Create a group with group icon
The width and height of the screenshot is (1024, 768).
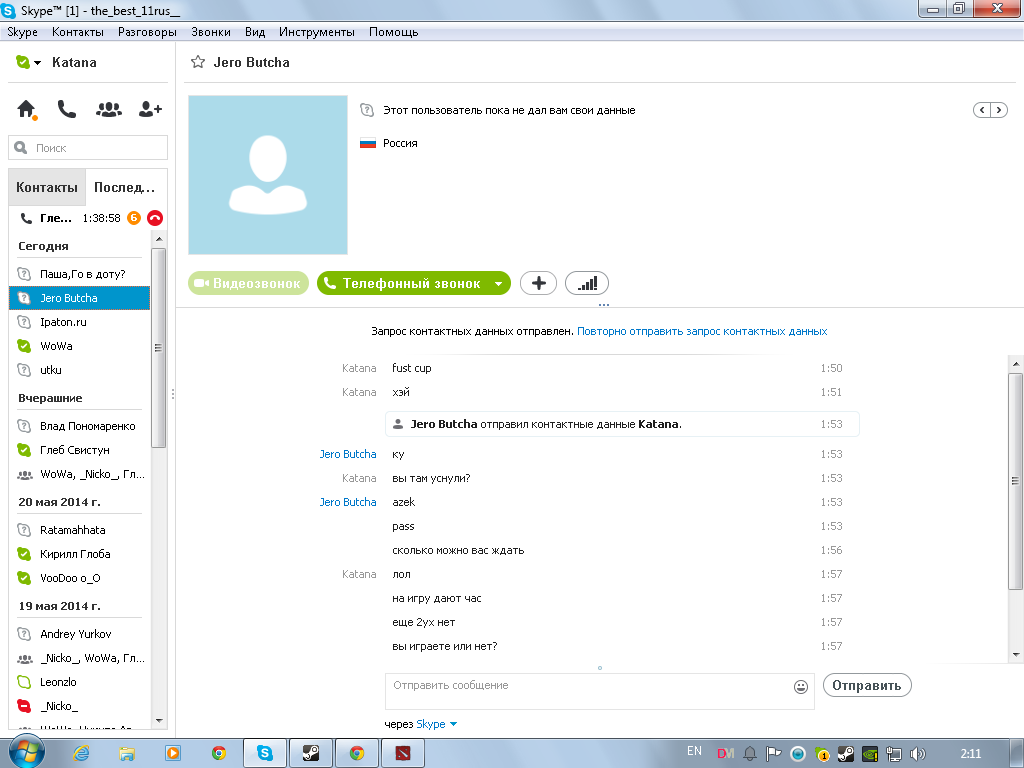coord(108,109)
